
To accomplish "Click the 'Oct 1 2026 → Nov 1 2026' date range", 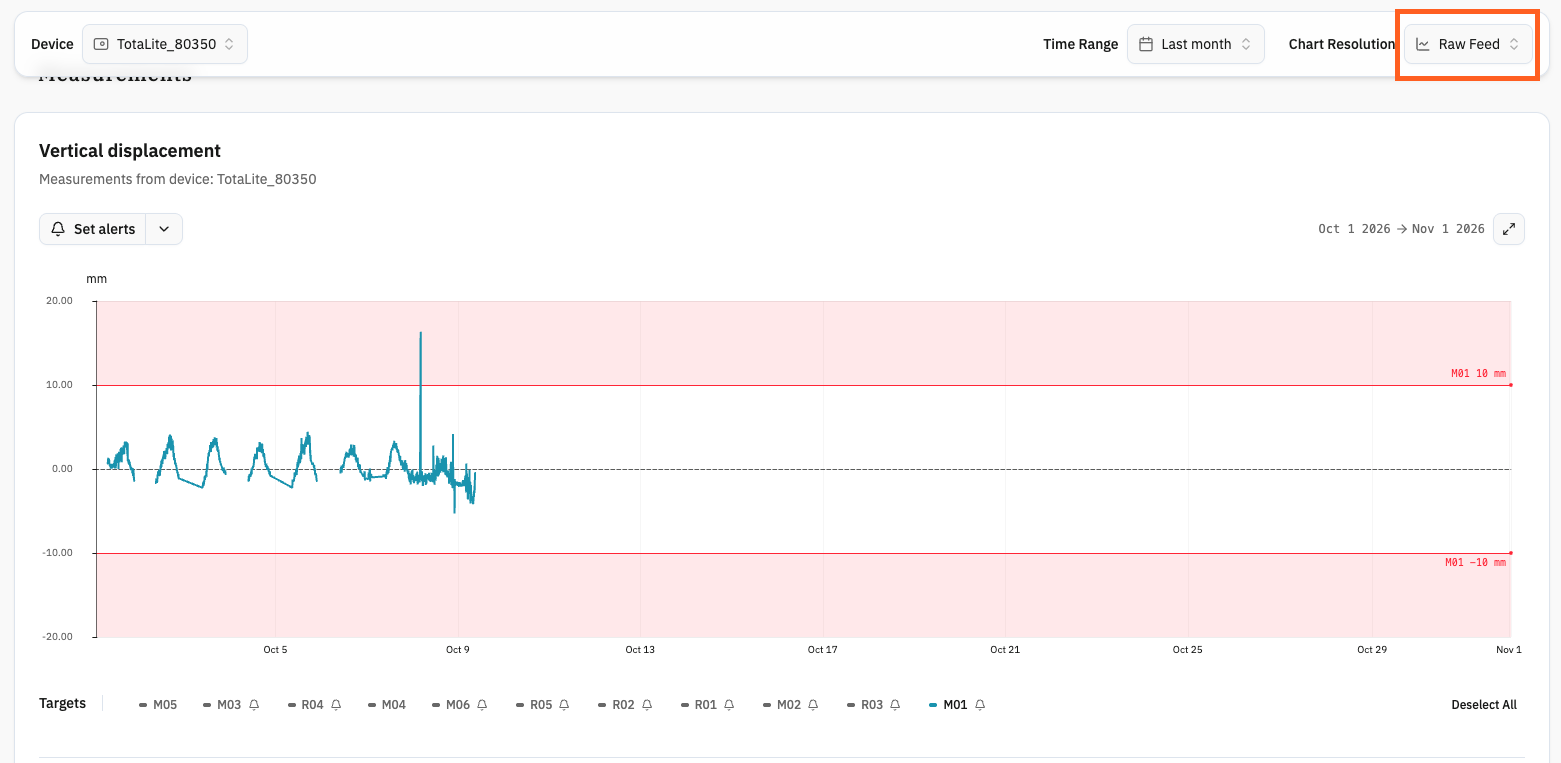I will [x=1401, y=229].
